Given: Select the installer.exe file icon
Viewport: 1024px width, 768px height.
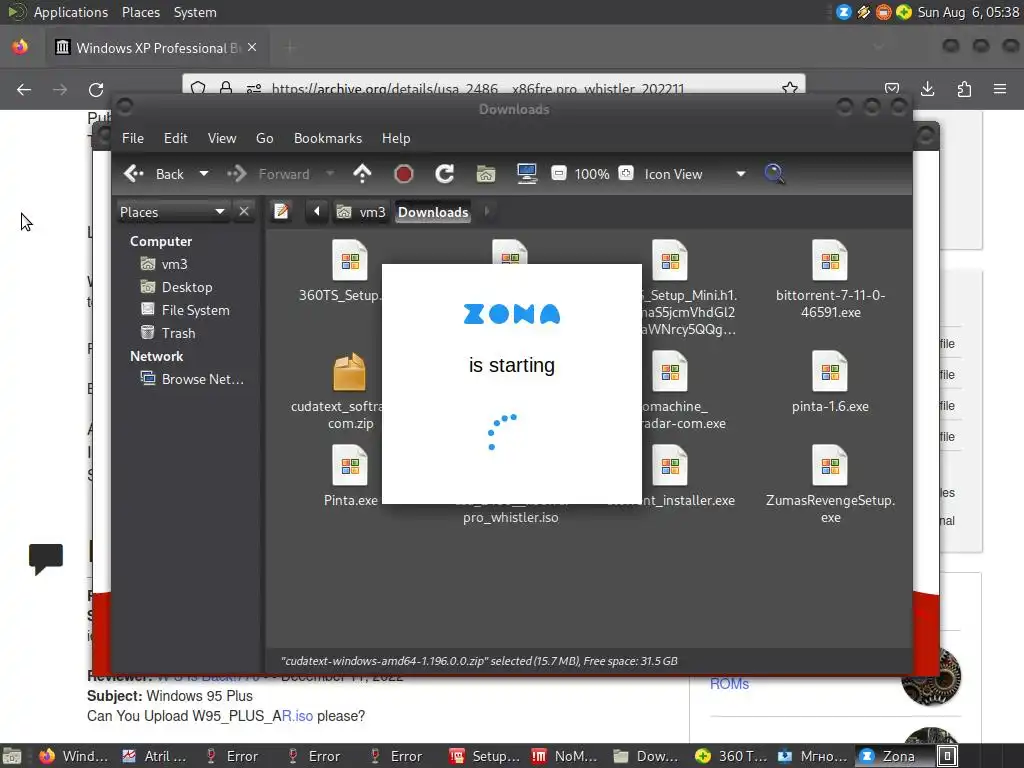Looking at the screenshot, I should pos(670,466).
